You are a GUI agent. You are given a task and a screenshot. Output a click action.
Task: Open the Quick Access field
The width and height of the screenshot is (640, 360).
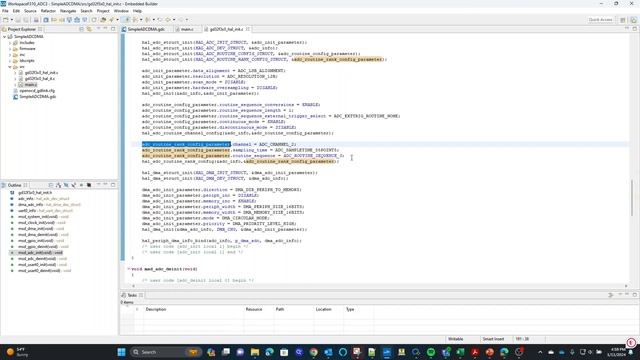600,20
